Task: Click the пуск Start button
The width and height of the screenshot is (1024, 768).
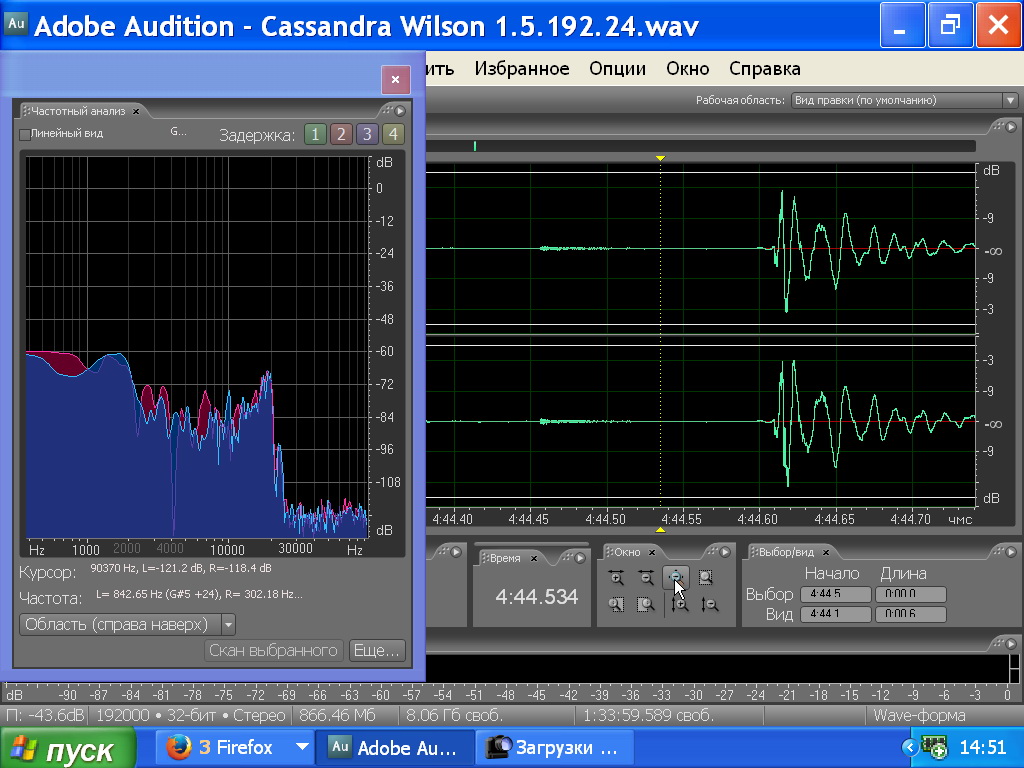Action: click(68, 748)
